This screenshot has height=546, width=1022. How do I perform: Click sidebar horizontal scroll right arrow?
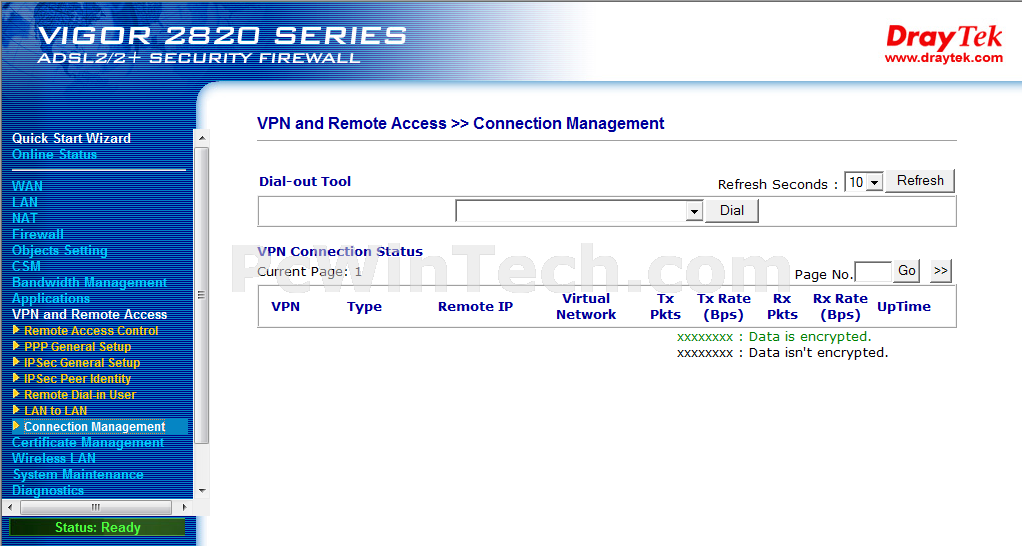[x=184, y=507]
